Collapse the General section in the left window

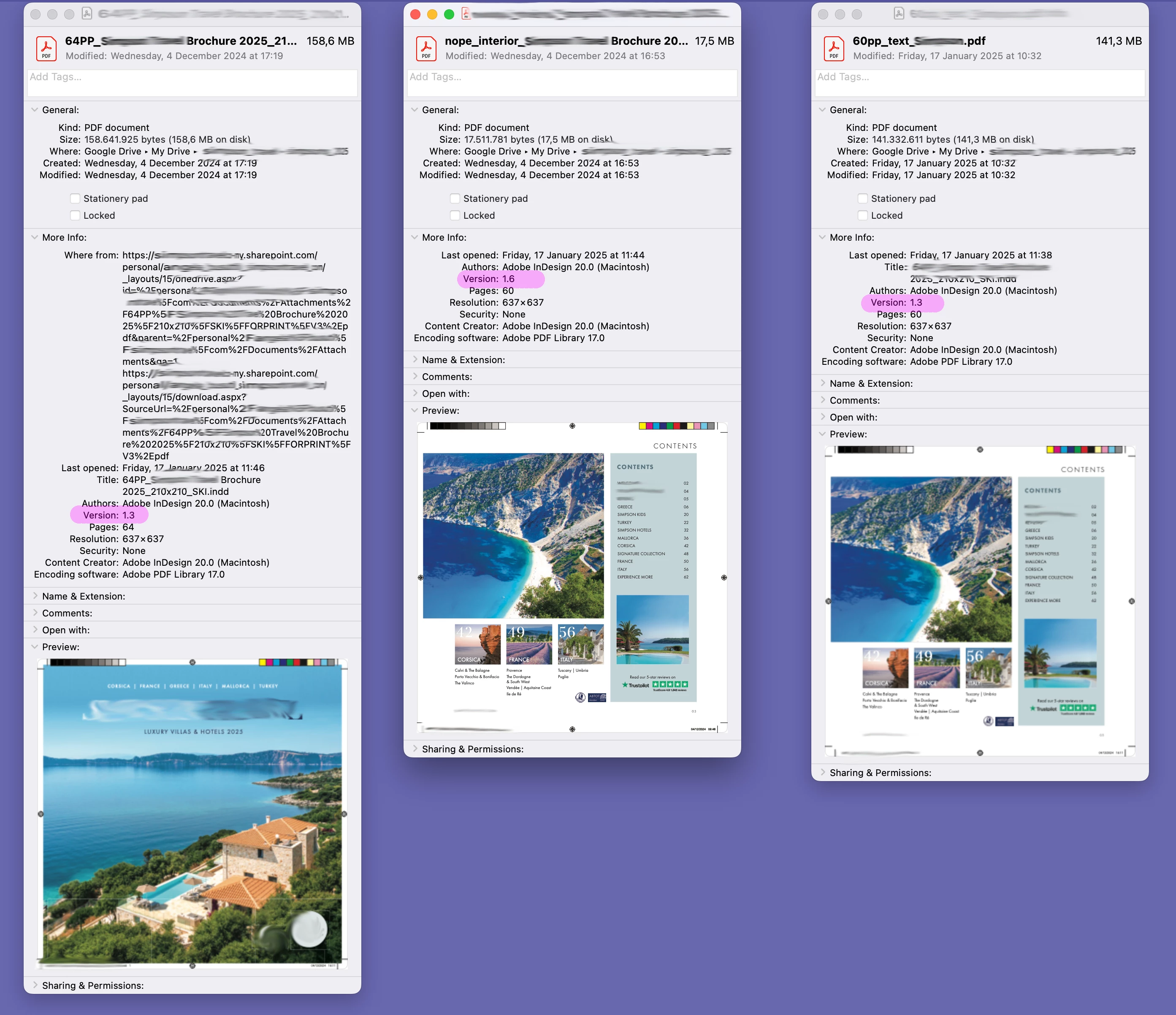(35, 110)
